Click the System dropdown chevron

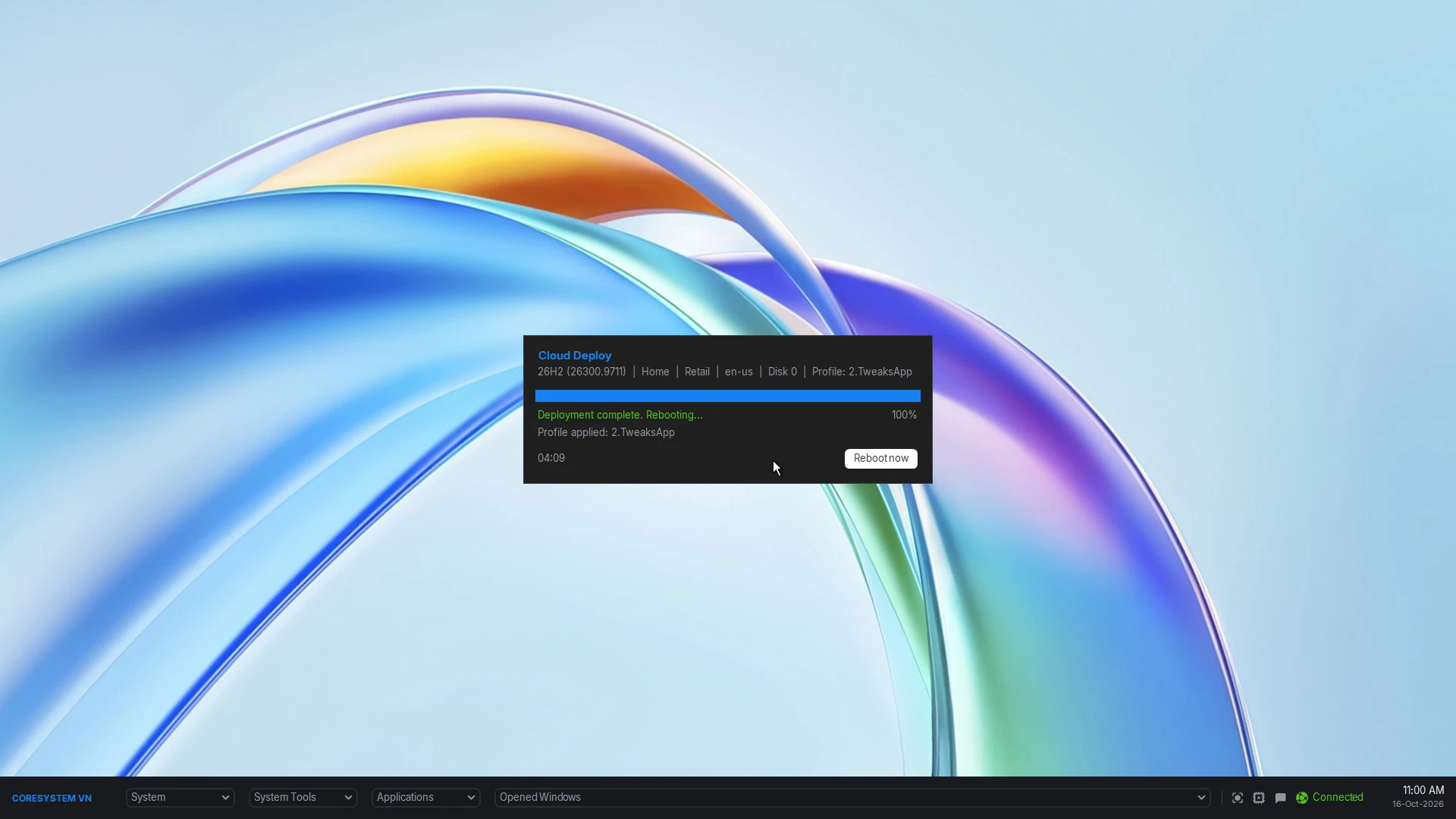pyautogui.click(x=225, y=798)
